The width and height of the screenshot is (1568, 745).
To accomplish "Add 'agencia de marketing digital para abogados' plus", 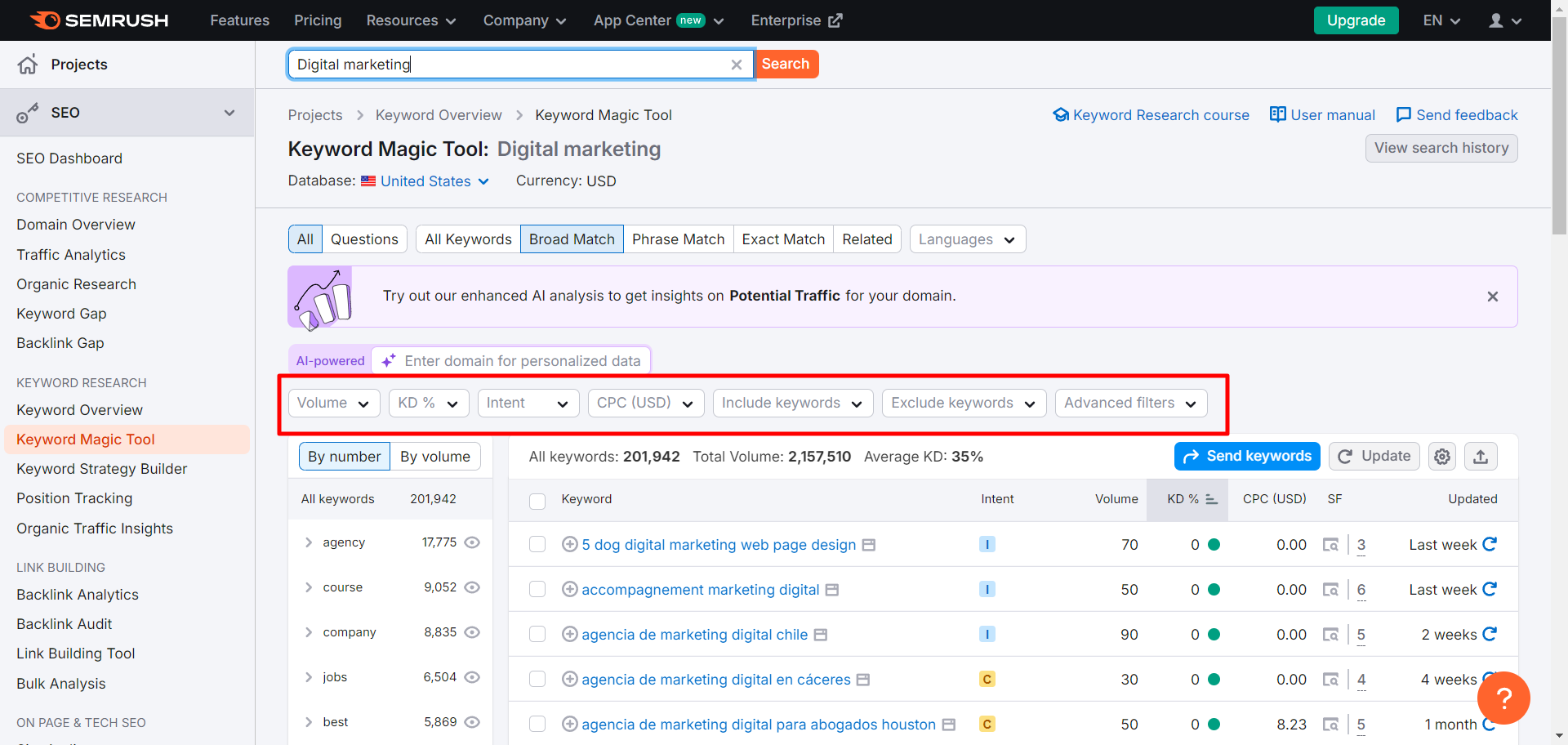I will tap(570, 724).
